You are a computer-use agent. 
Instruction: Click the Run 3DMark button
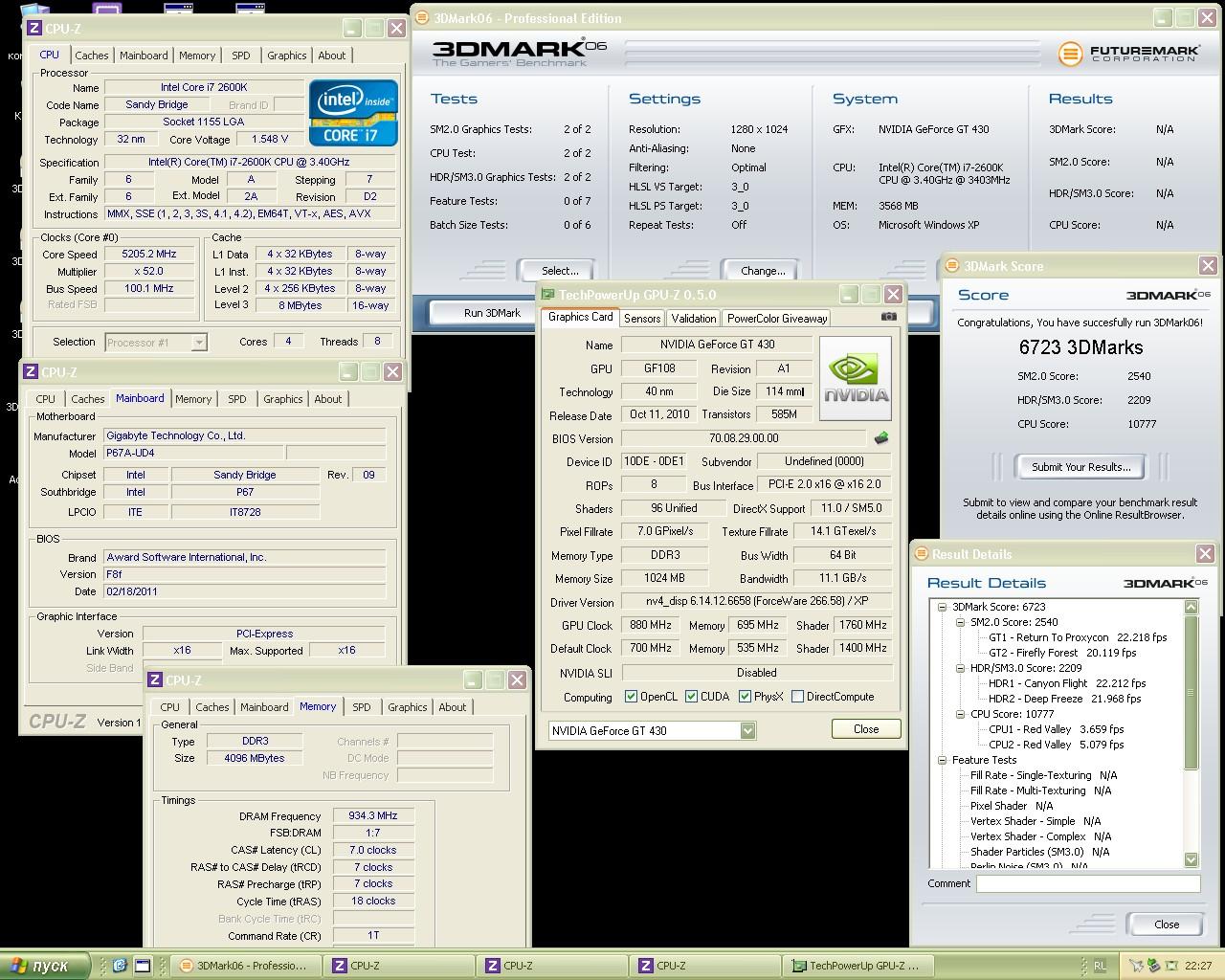pos(492,313)
